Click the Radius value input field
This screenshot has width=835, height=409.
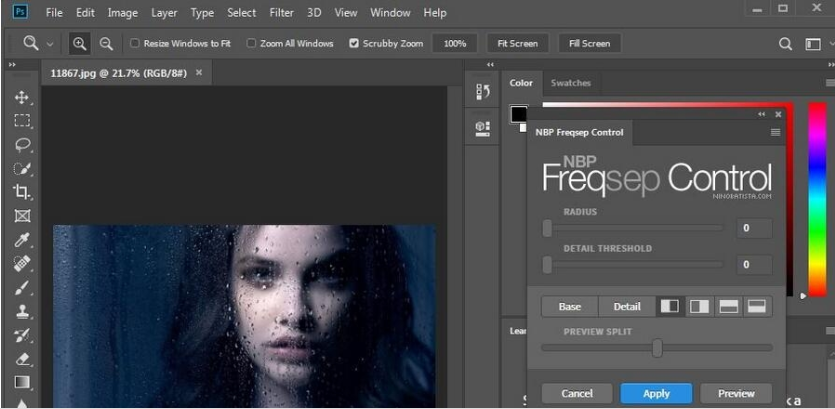pyautogui.click(x=753, y=228)
